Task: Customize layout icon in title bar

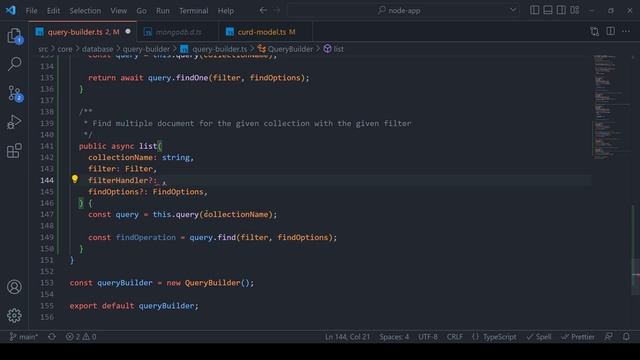Action: point(575,10)
